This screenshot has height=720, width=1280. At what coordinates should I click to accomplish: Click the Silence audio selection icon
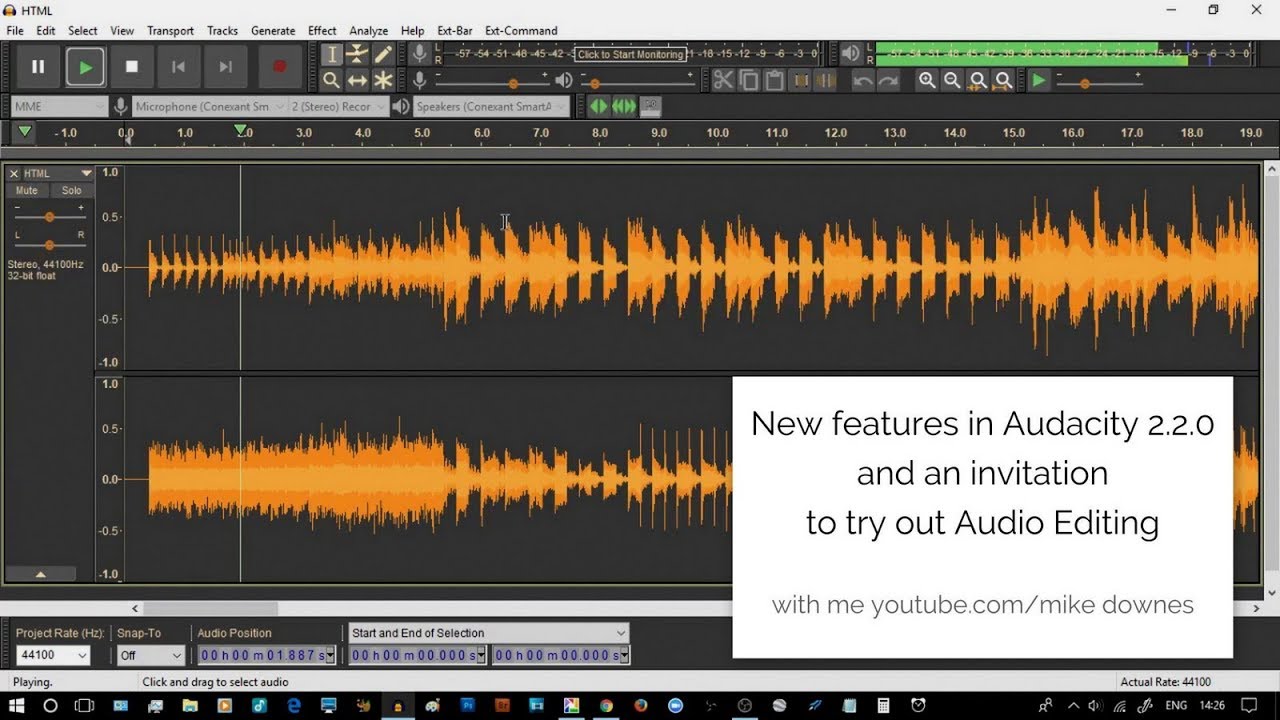click(x=827, y=81)
